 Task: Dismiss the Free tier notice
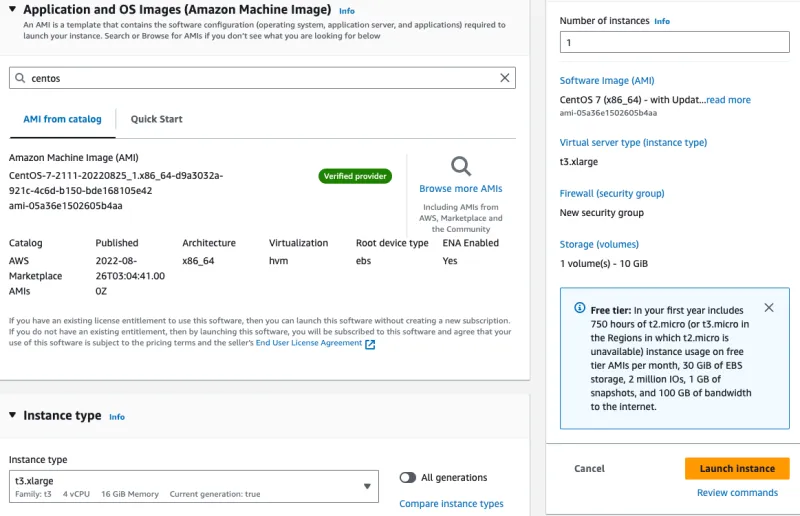(x=769, y=308)
